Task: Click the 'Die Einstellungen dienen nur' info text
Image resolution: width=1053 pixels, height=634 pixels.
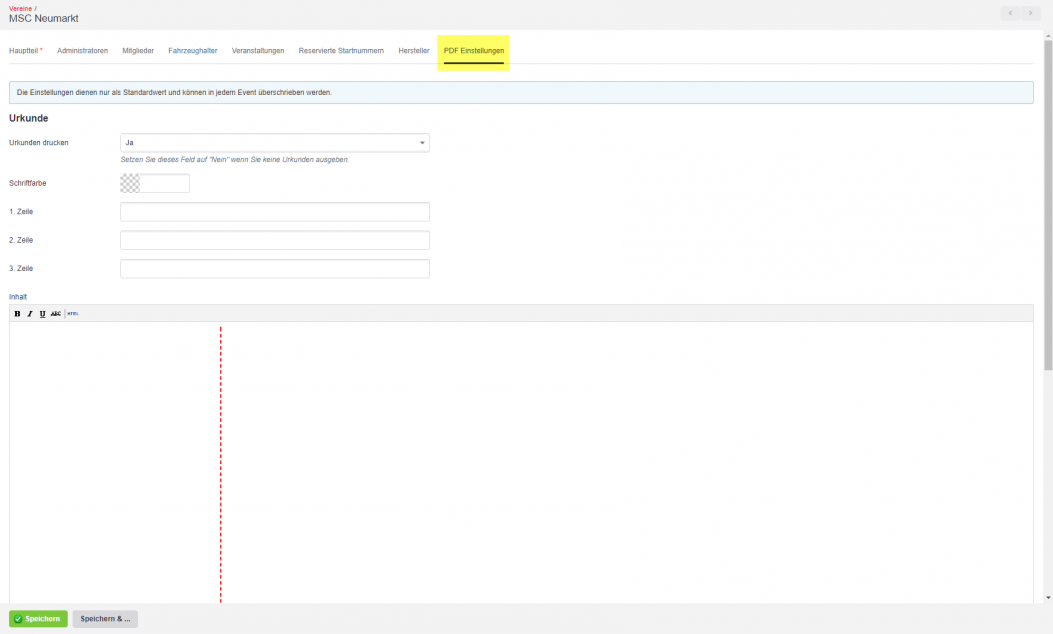Action: point(174,93)
